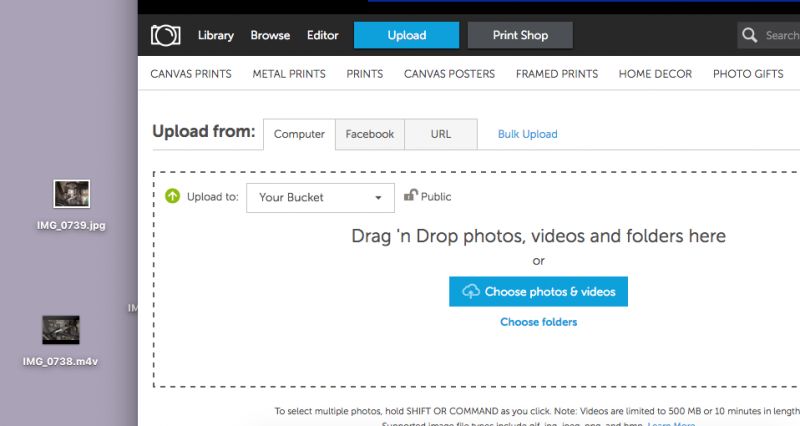Click the search magnifier icon
This screenshot has height=426, width=800.
pyautogui.click(x=749, y=35)
